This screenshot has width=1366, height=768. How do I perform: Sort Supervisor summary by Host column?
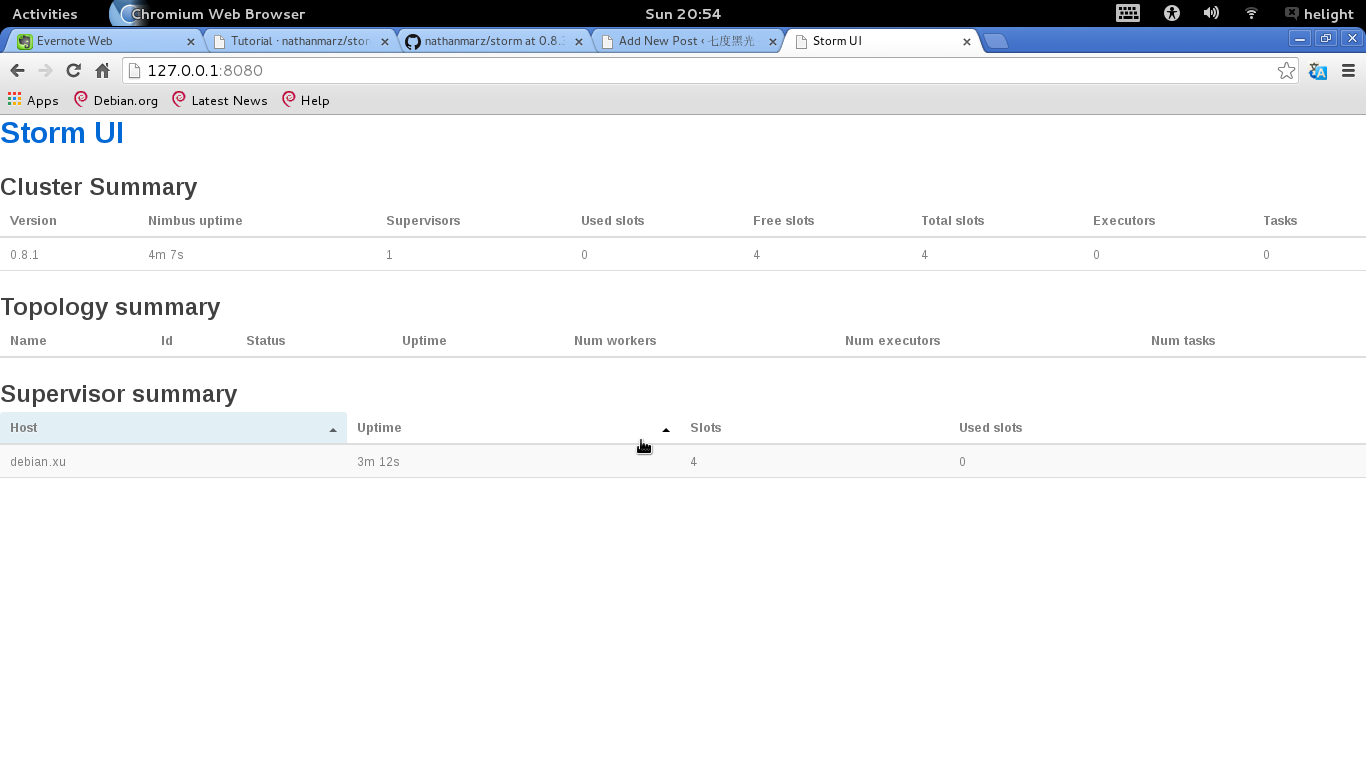(x=173, y=428)
